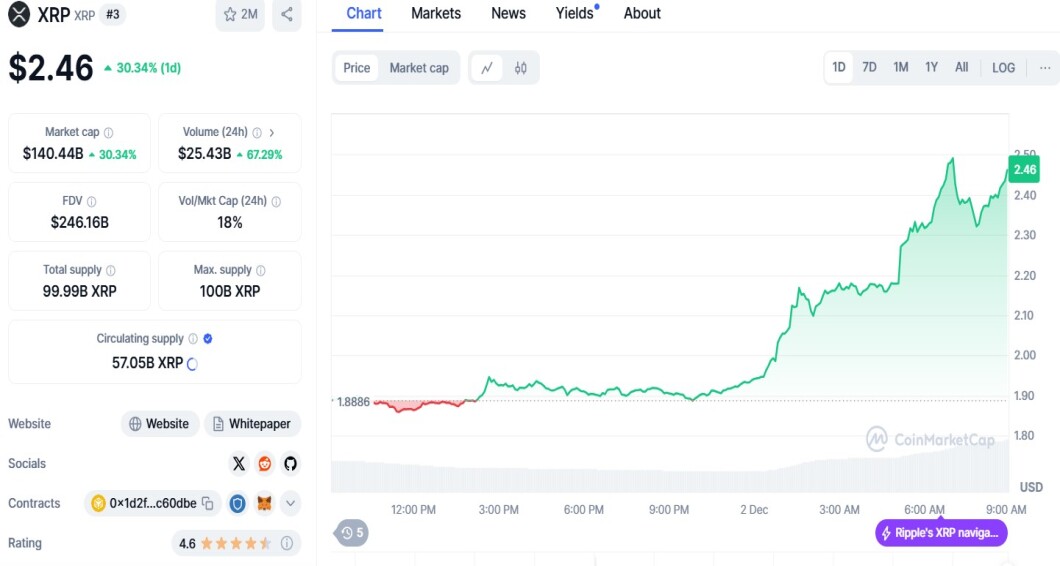Toggle the Market cap chart view
The height and width of the screenshot is (566, 1060).
click(419, 68)
